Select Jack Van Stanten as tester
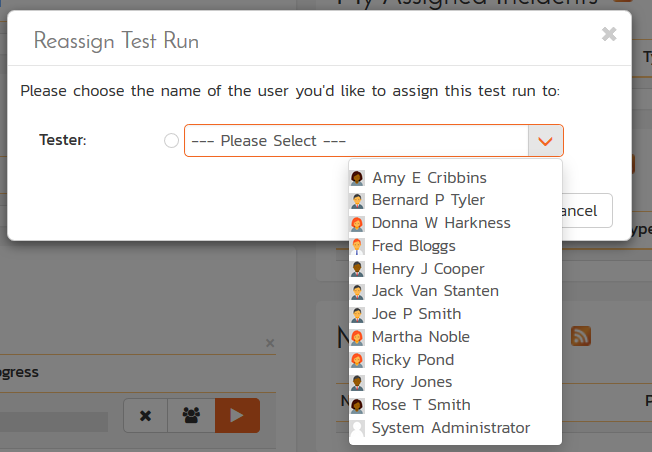 click(435, 291)
